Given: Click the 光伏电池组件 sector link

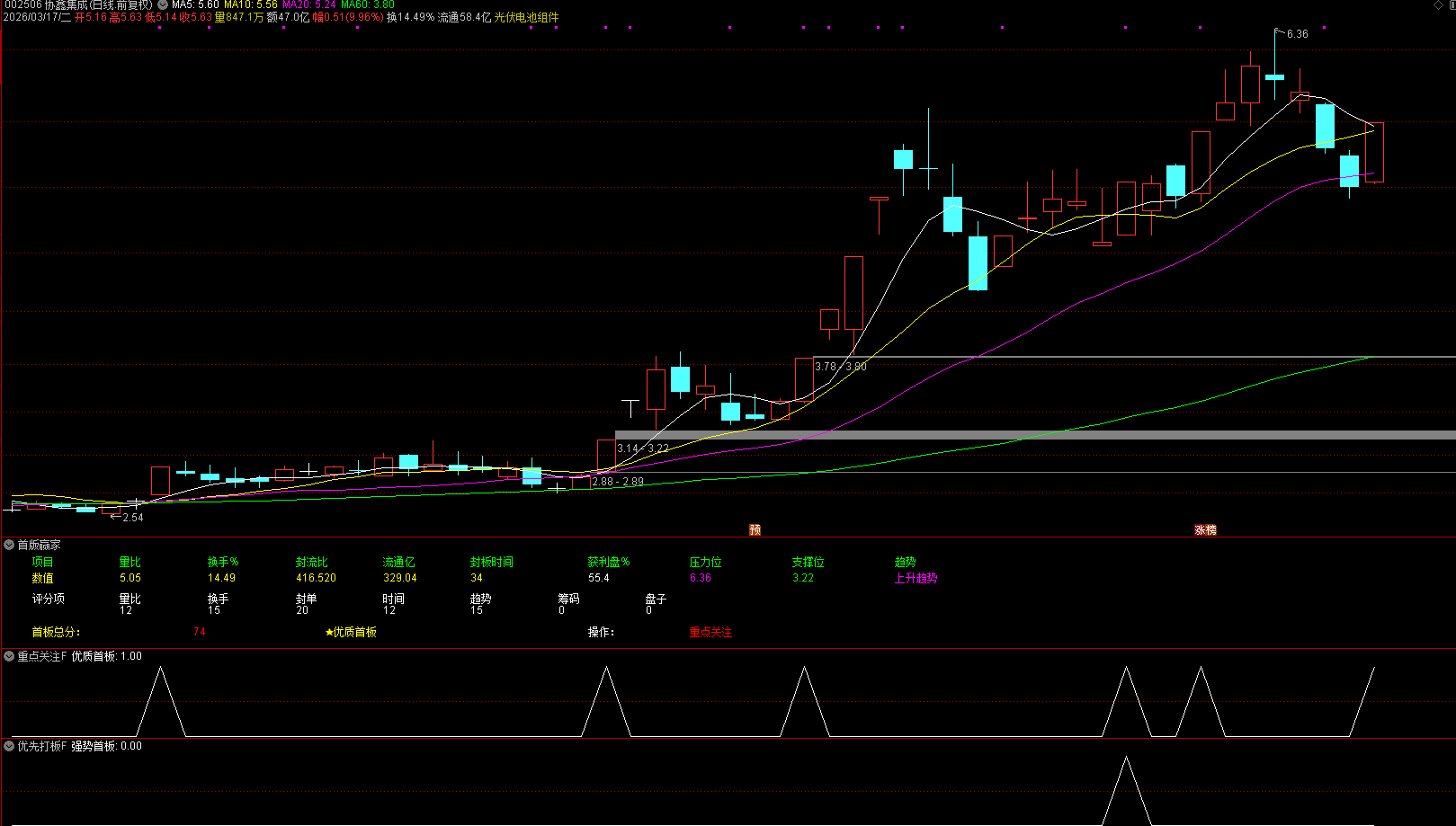Looking at the screenshot, I should point(526,18).
